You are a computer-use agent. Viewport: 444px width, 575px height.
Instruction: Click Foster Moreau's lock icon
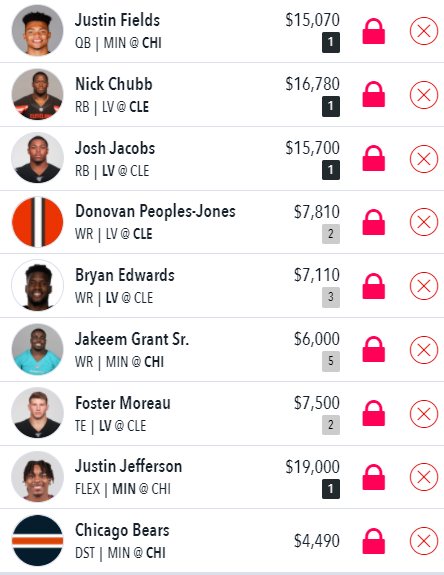374,413
